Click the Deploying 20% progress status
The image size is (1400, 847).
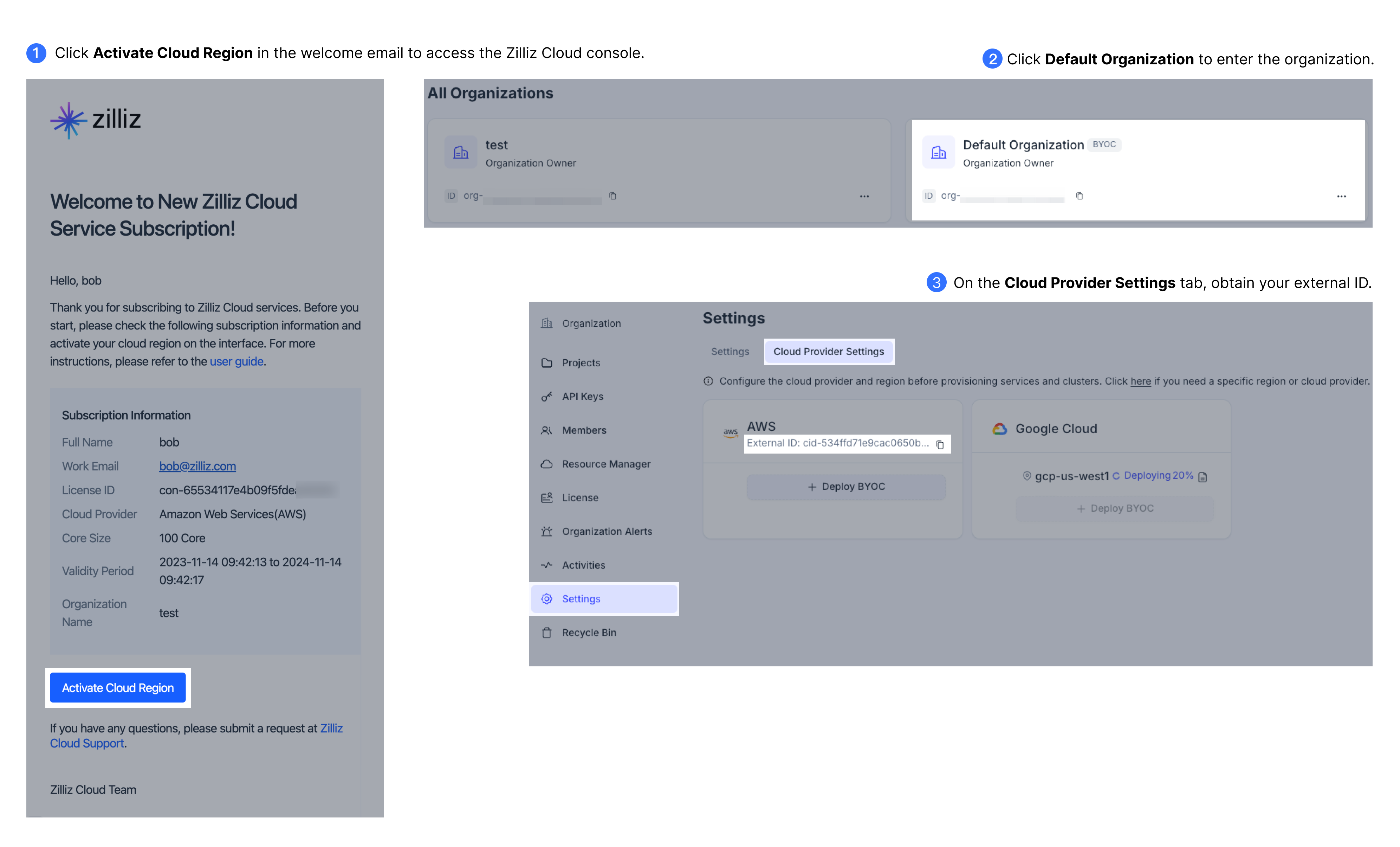point(1153,475)
